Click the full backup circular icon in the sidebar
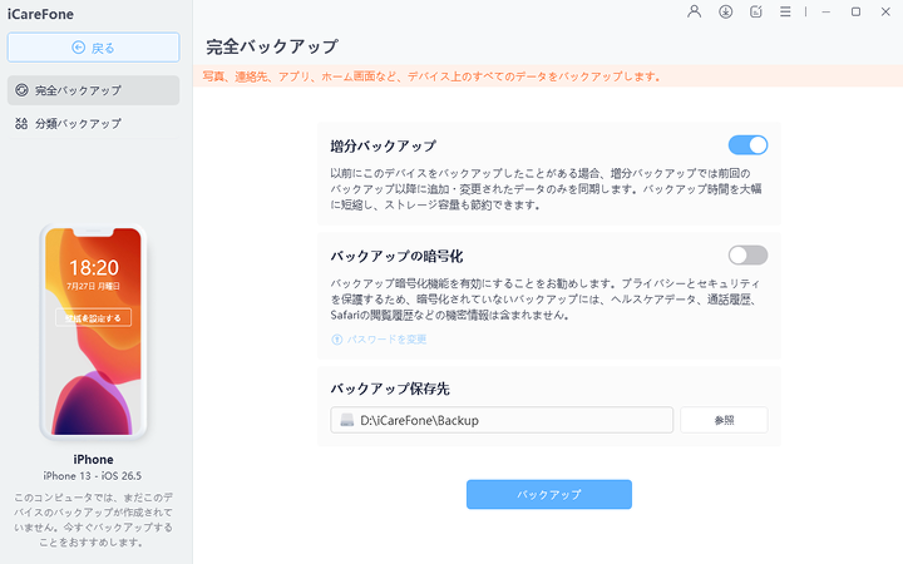Screen dimensions: 904x564 click(x=22, y=90)
